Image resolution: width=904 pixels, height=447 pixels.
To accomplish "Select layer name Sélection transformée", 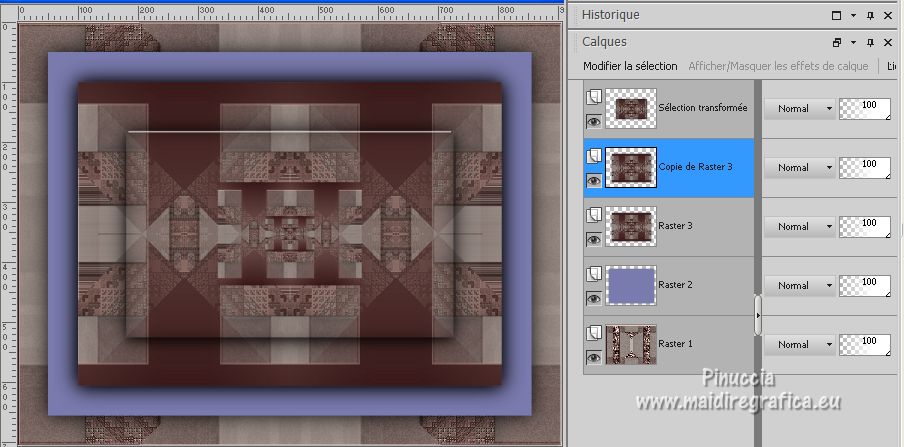I will pyautogui.click(x=703, y=108).
